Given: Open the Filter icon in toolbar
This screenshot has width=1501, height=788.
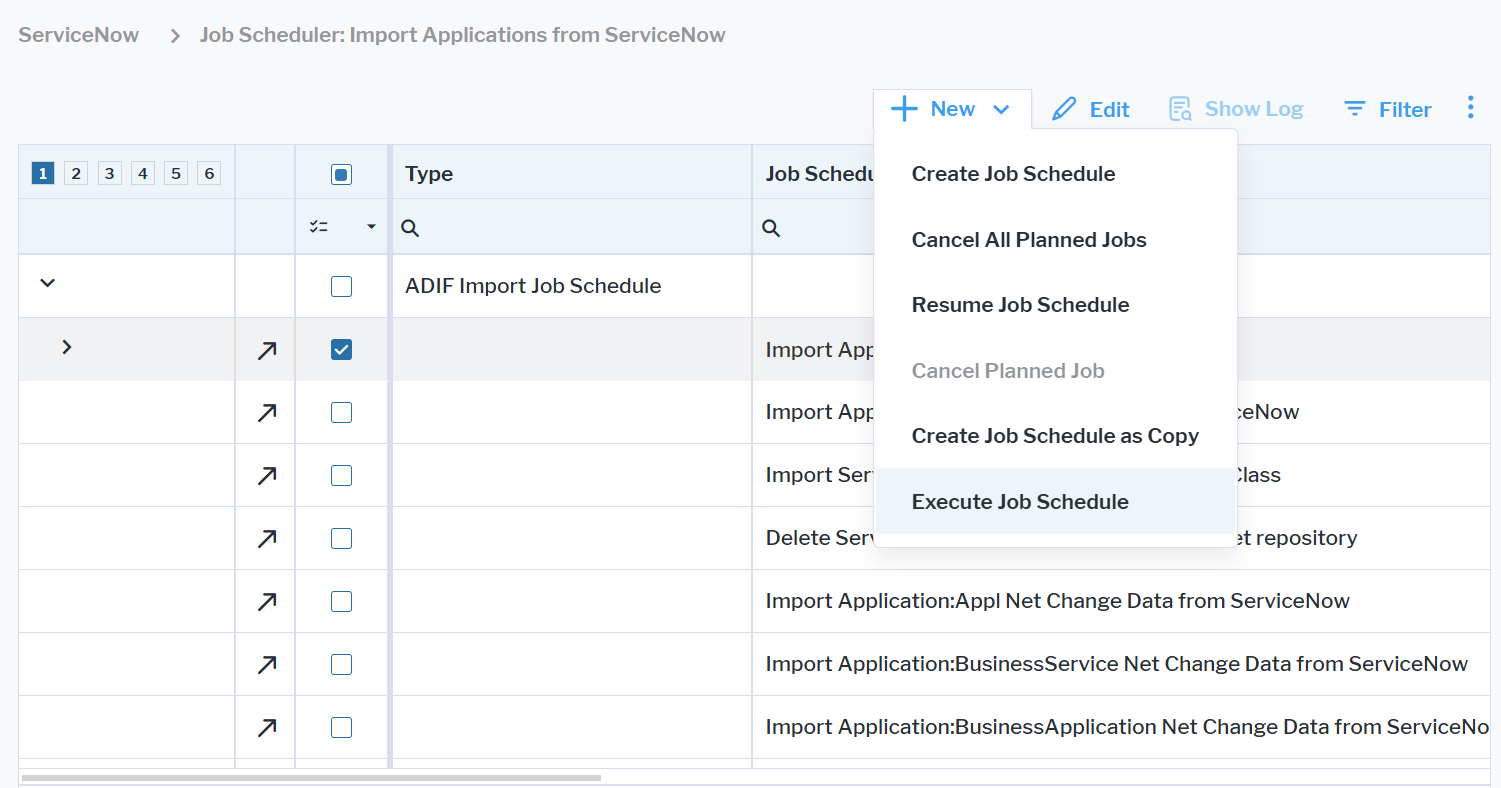Looking at the screenshot, I should pyautogui.click(x=1355, y=109).
